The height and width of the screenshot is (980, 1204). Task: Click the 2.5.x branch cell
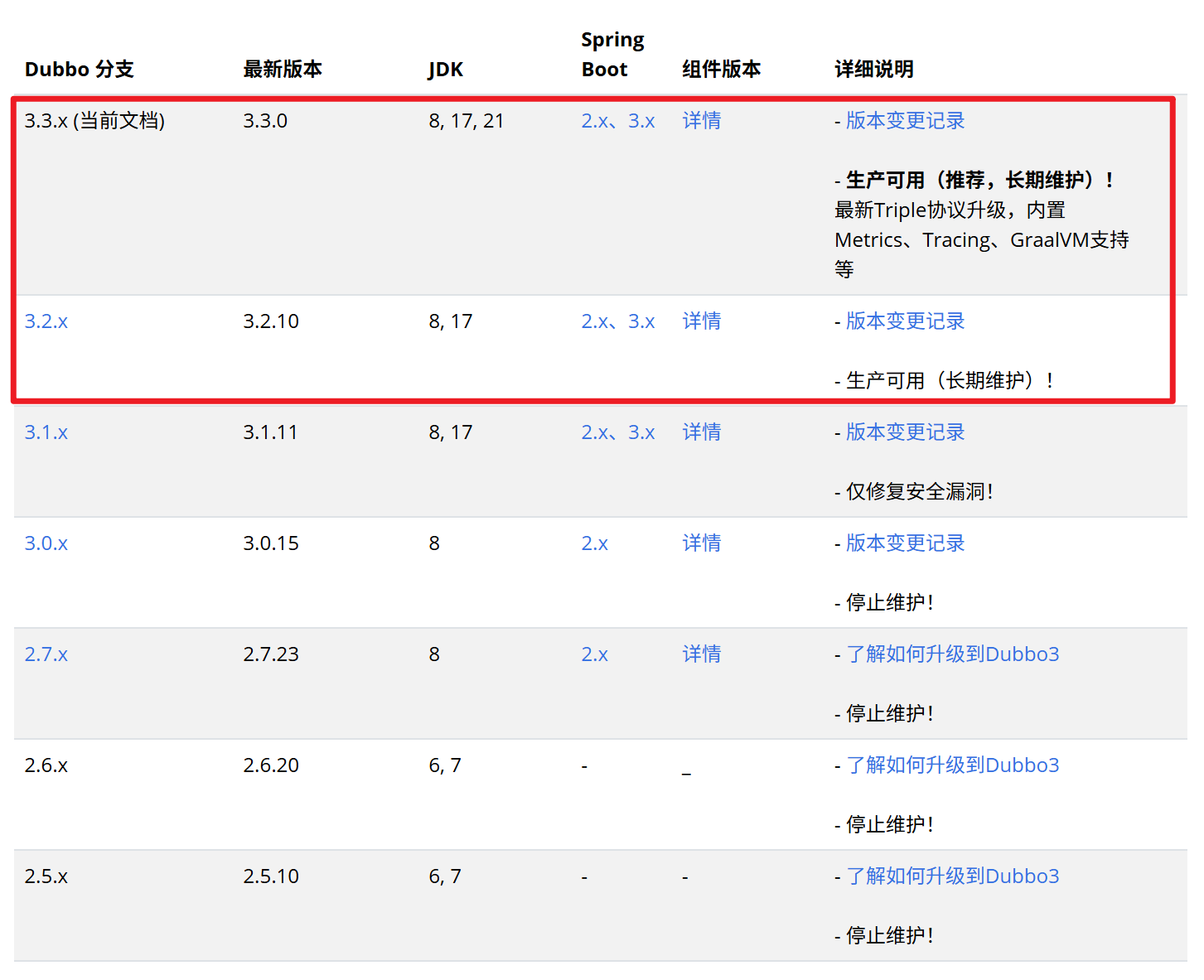tap(46, 876)
